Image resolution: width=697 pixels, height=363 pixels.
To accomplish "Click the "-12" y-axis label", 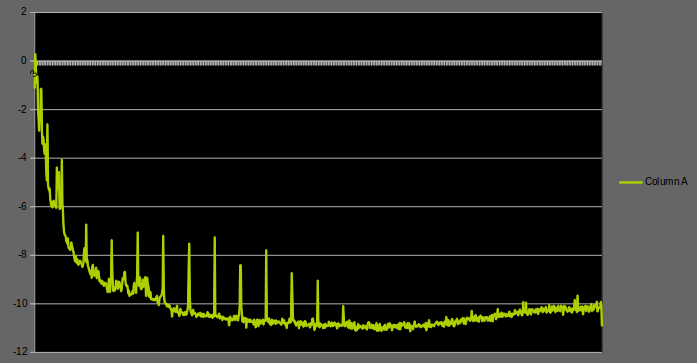I will click(x=20, y=352).
